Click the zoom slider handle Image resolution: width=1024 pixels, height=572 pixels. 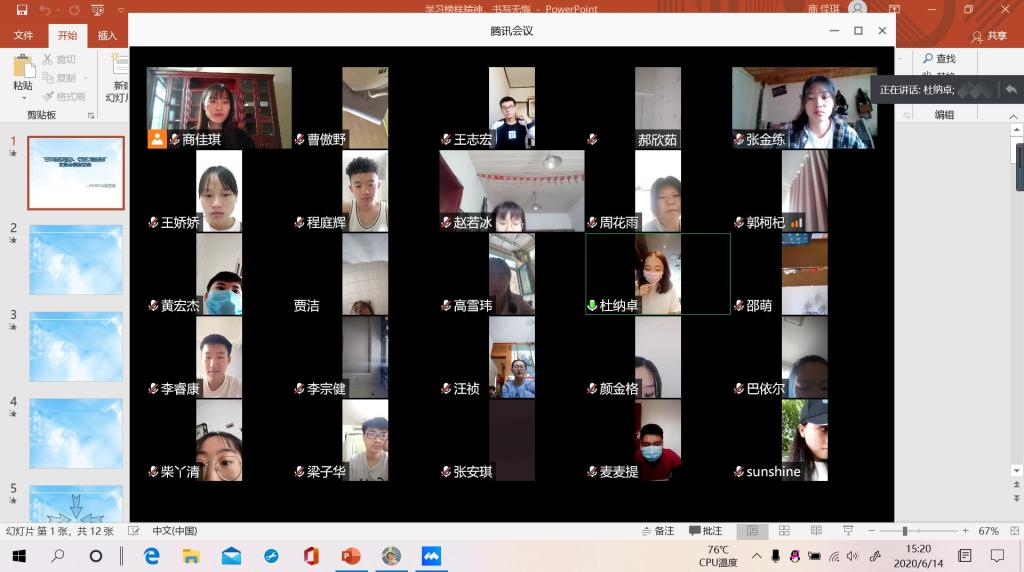tap(904, 531)
